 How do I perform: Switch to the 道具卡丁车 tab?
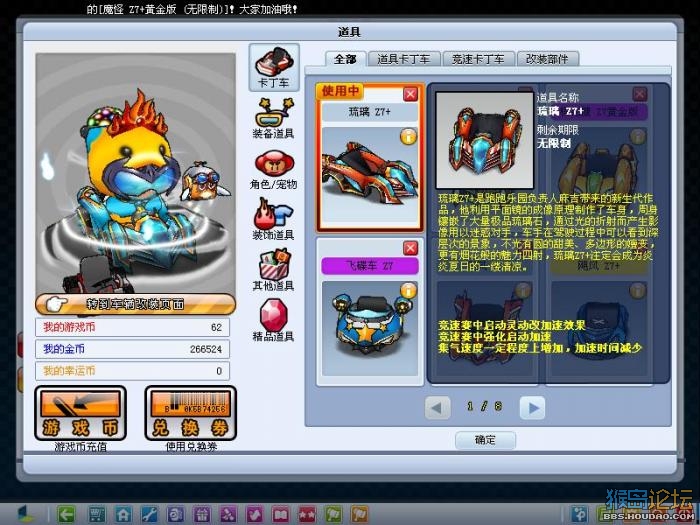[x=404, y=59]
